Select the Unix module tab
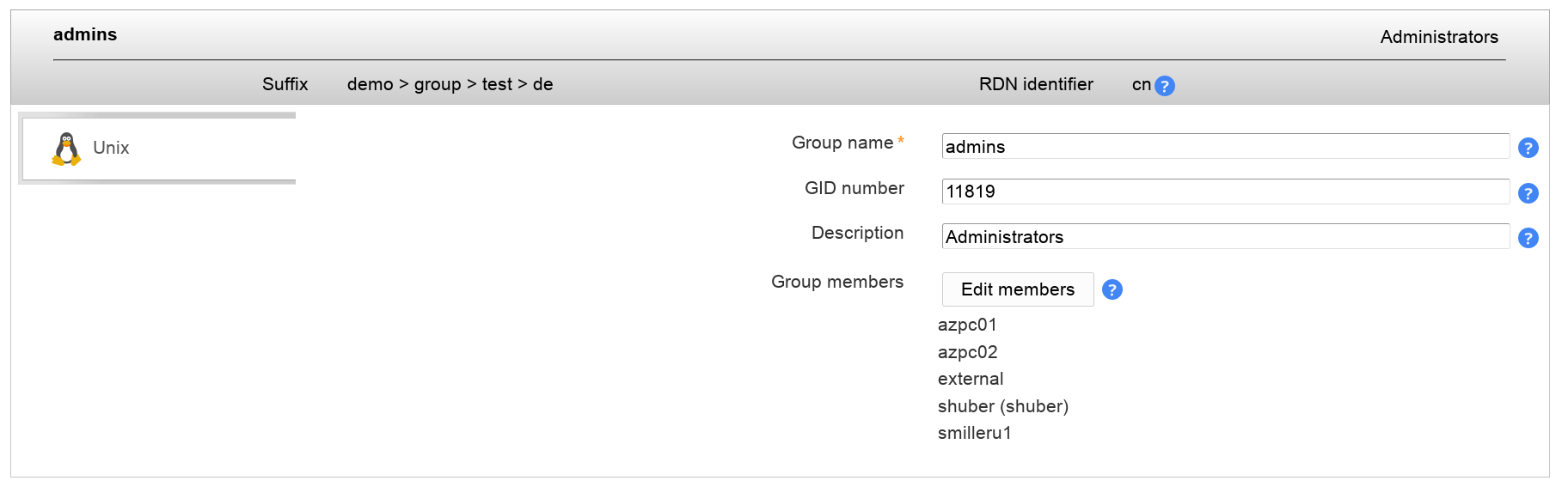The height and width of the screenshot is (499, 1568). [111, 148]
